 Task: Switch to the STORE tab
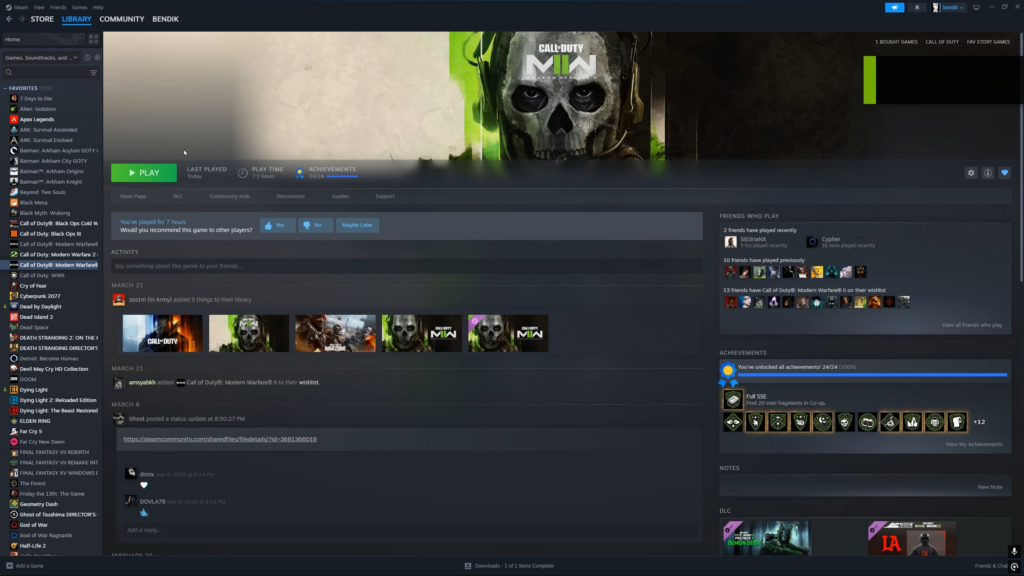(42, 19)
